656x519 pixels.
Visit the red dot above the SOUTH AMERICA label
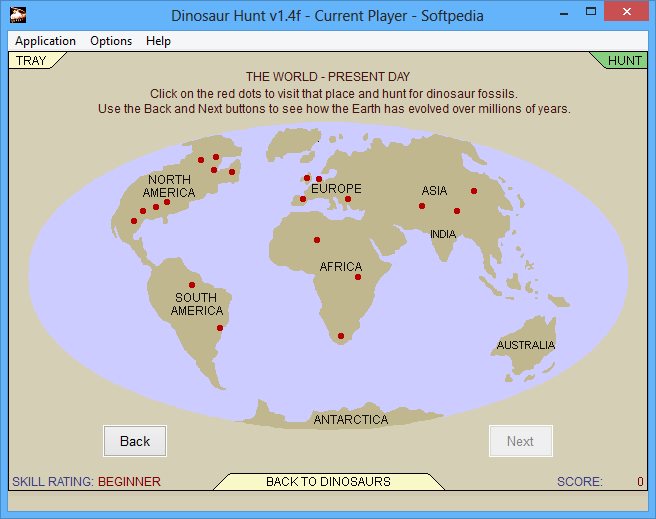[x=192, y=285]
